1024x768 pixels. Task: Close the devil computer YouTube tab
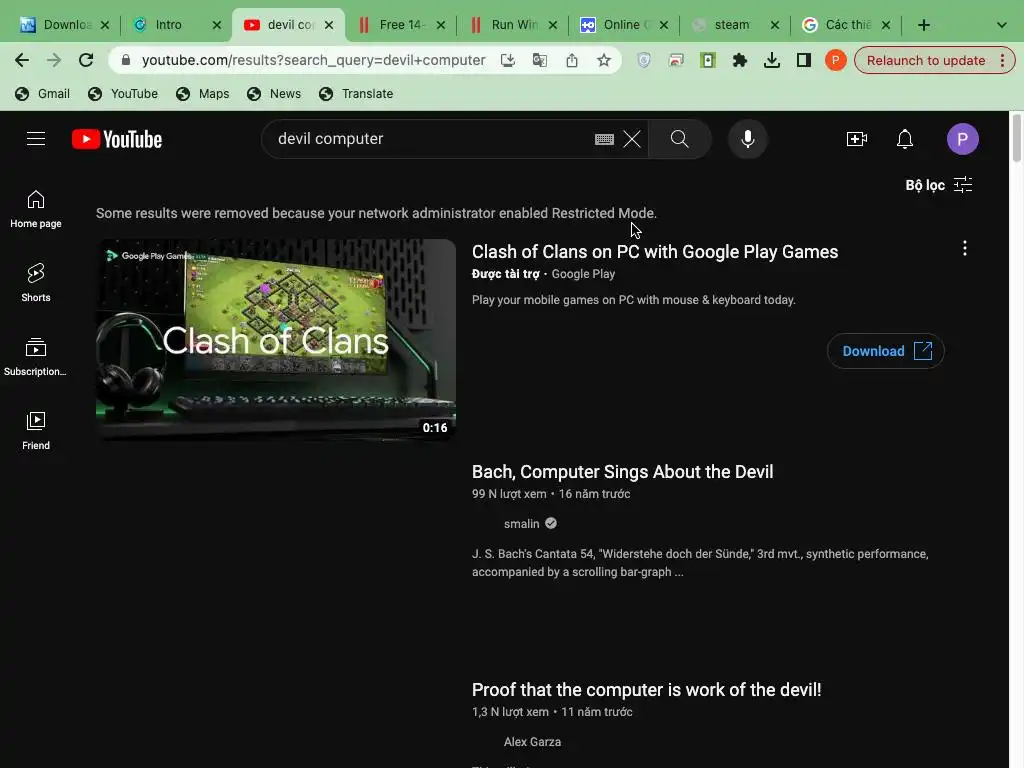click(329, 25)
